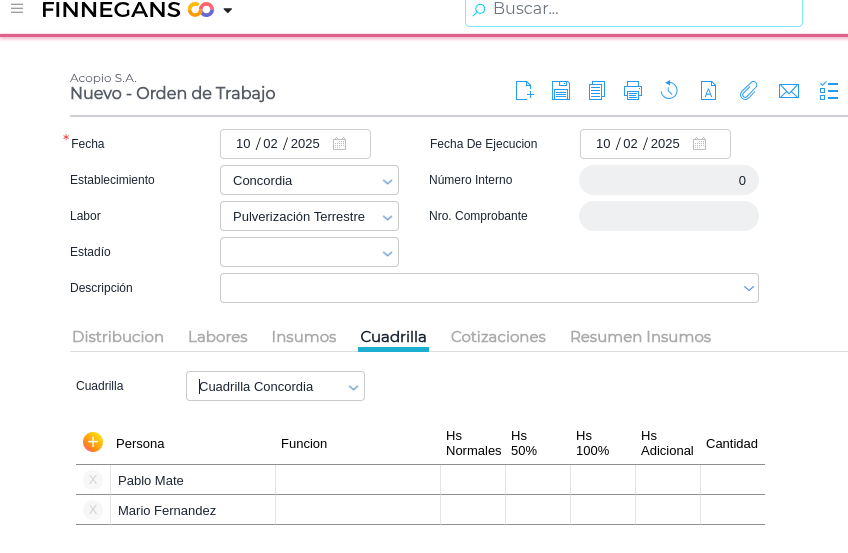Screen dimensions: 848x553
Task: Send by email using envelope icon
Action: pyautogui.click(x=789, y=91)
